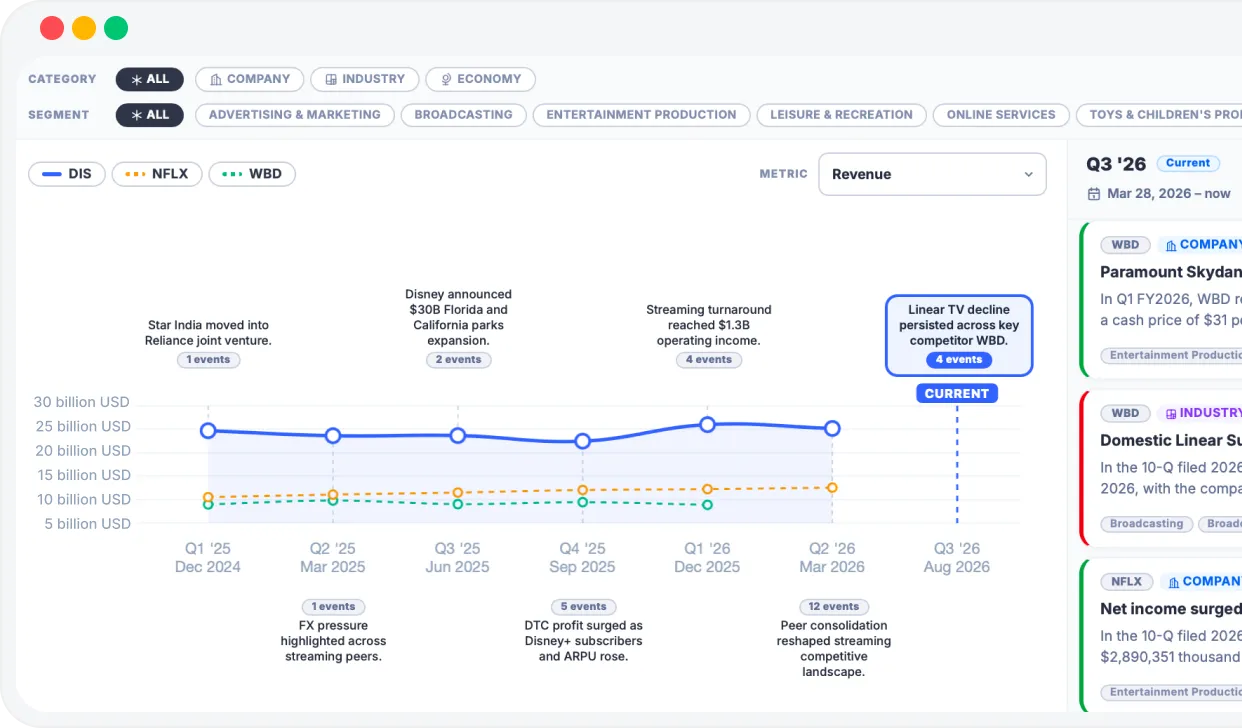Toggle the WBD series legend chip

pos(252,174)
